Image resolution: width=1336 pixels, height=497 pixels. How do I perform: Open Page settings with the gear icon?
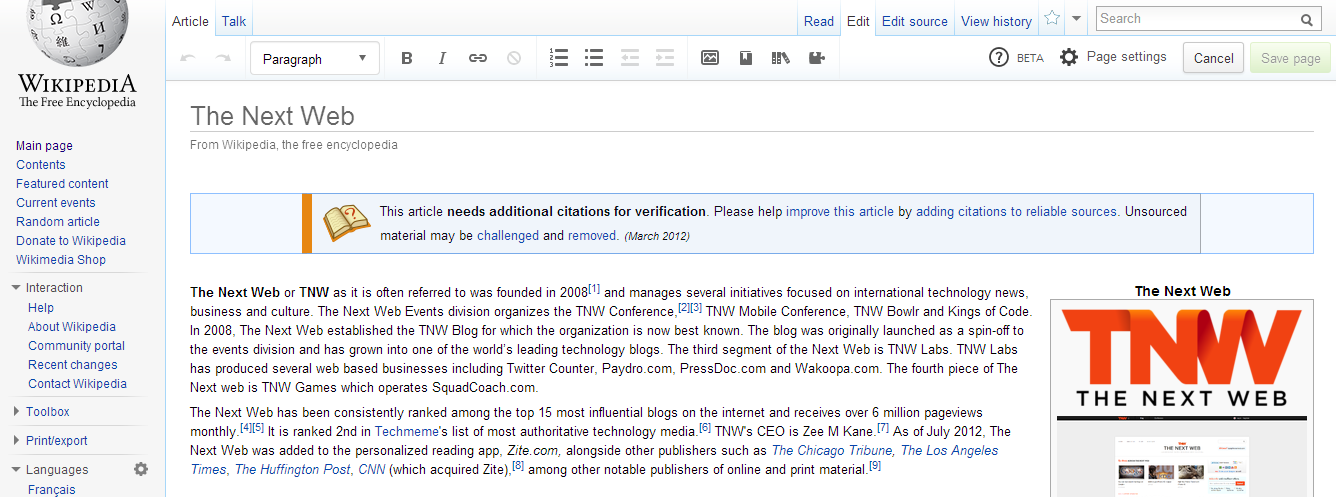(1069, 58)
